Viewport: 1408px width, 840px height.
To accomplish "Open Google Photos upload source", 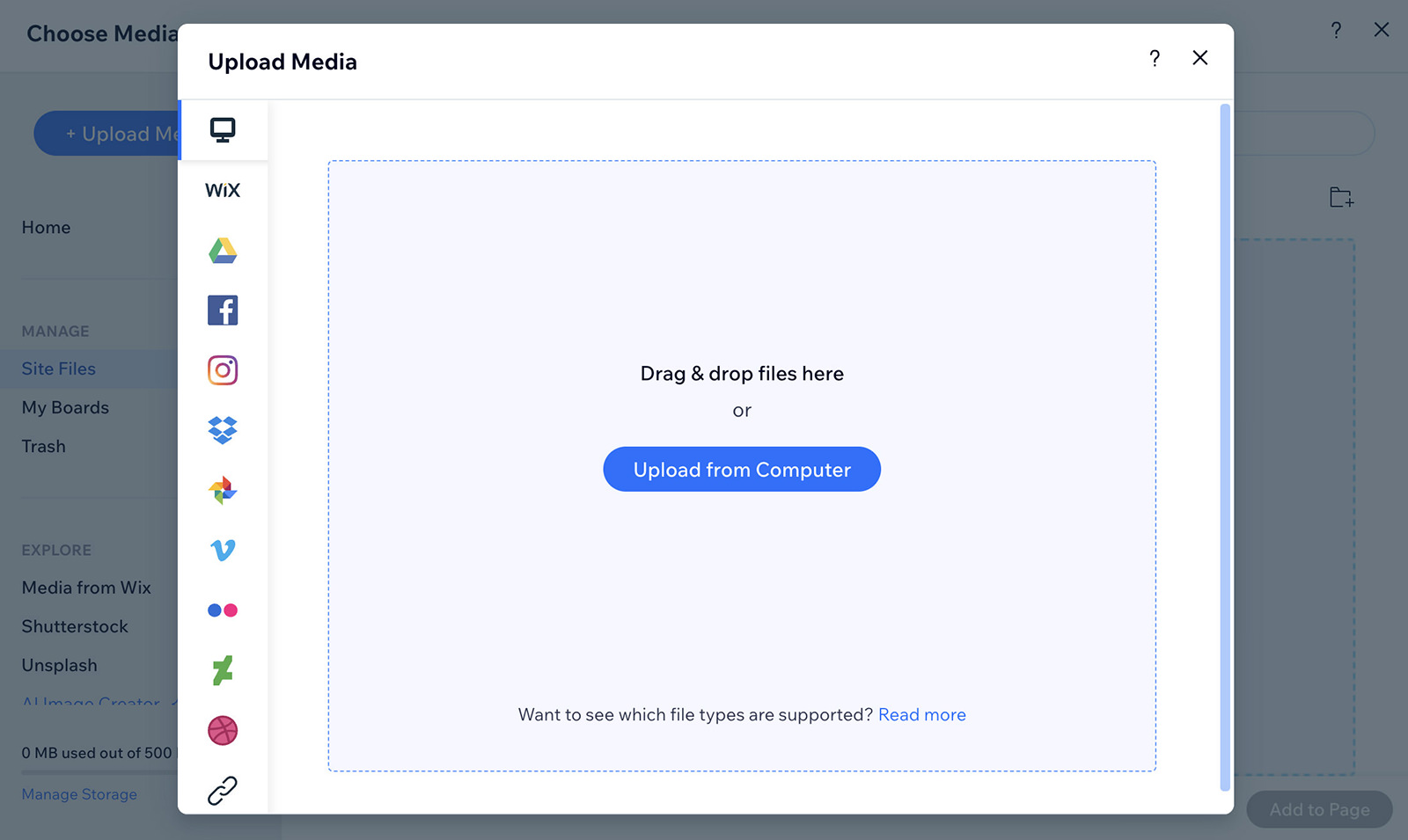I will 223,490.
